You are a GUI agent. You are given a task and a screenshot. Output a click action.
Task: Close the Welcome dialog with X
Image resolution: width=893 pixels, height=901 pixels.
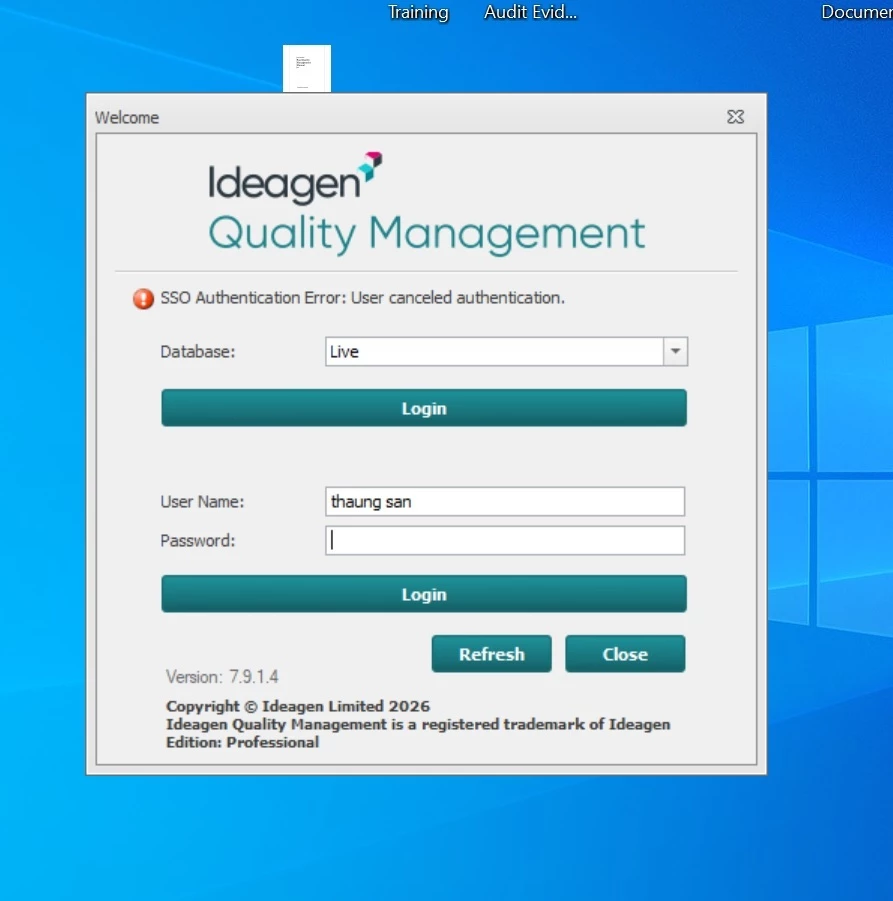(x=735, y=117)
